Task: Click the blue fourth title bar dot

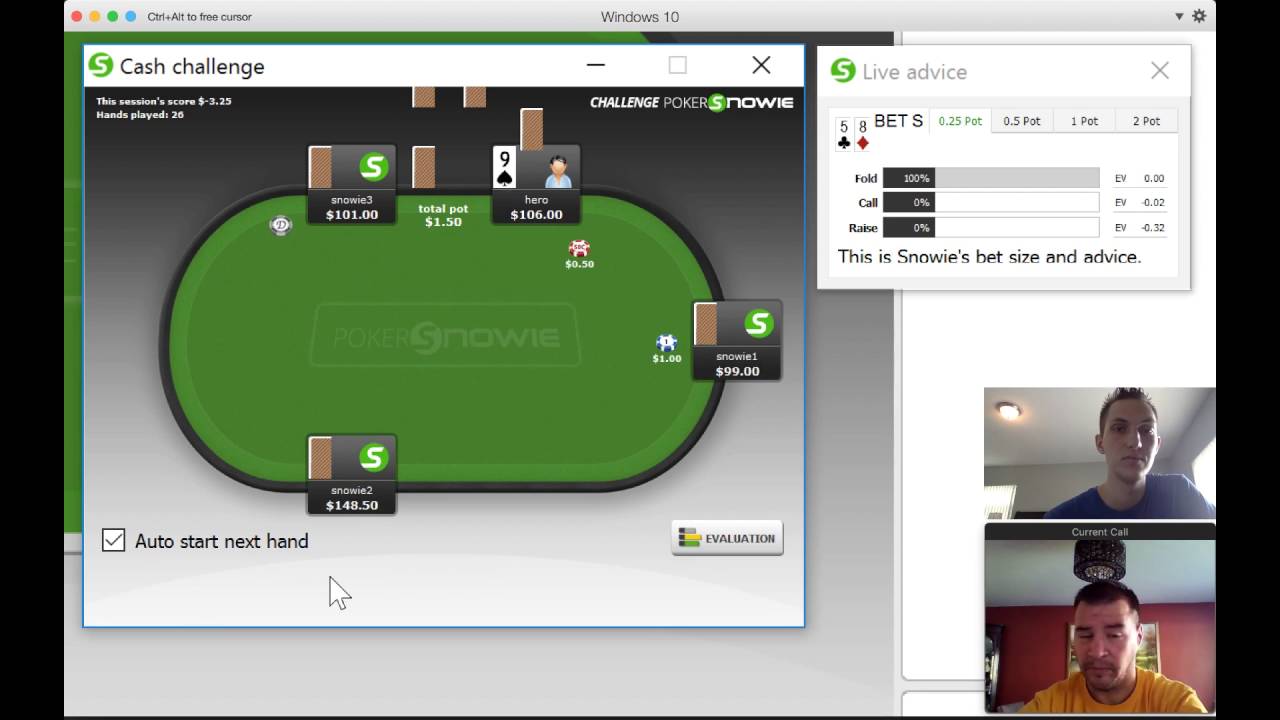Action: tap(131, 17)
